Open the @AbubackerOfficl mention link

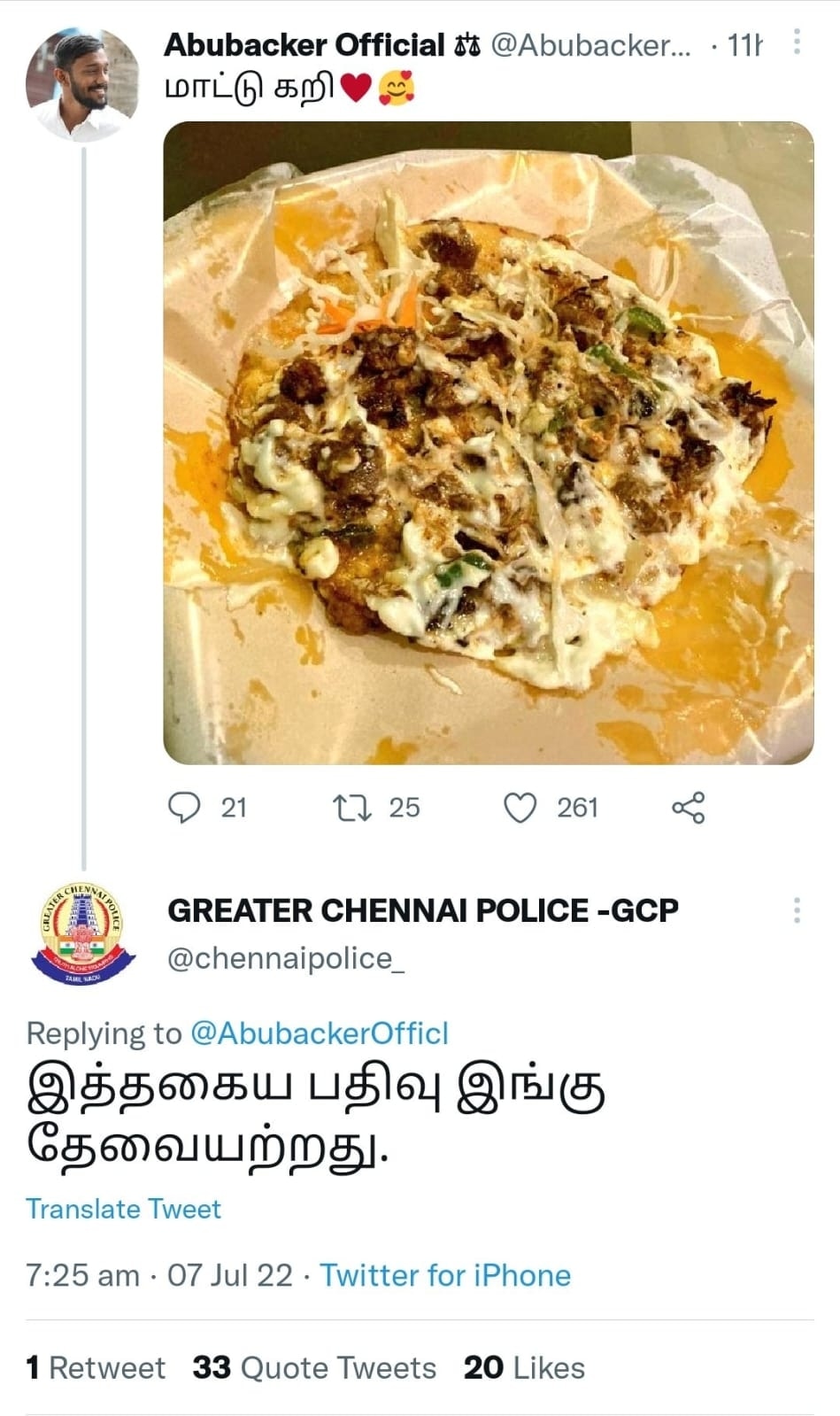pyautogui.click(x=320, y=1033)
